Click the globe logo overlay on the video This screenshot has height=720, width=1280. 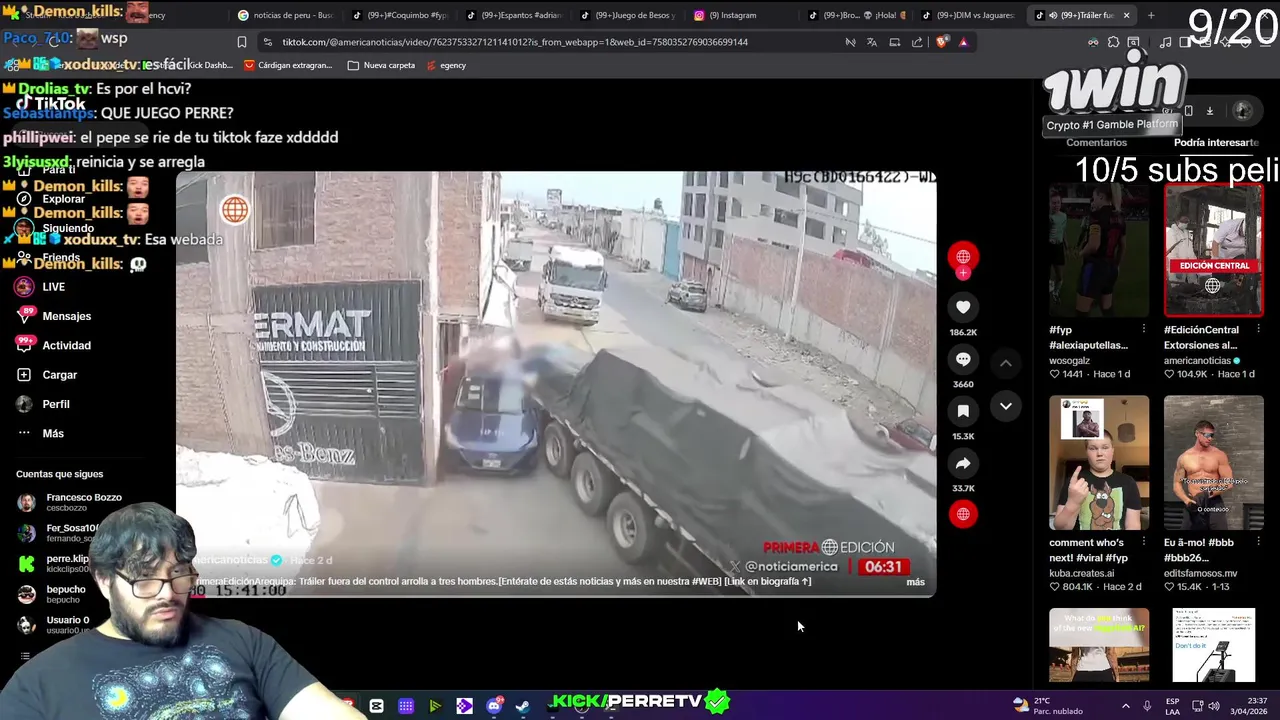click(x=235, y=209)
